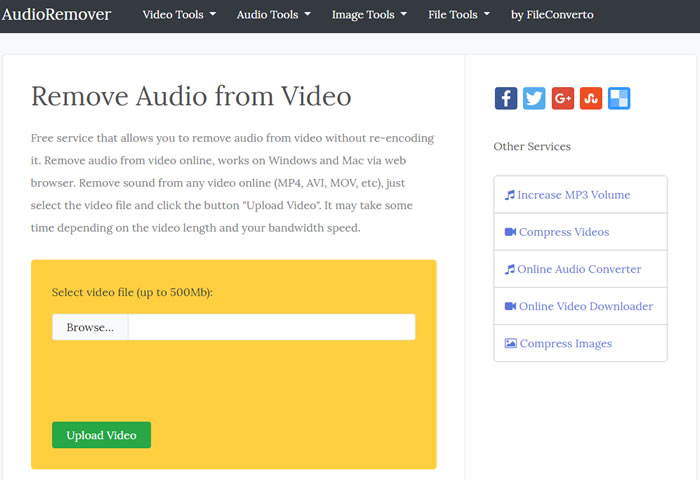700x480 pixels.
Task: Click camera icon beside Compress Videos
Action: (x=510, y=232)
